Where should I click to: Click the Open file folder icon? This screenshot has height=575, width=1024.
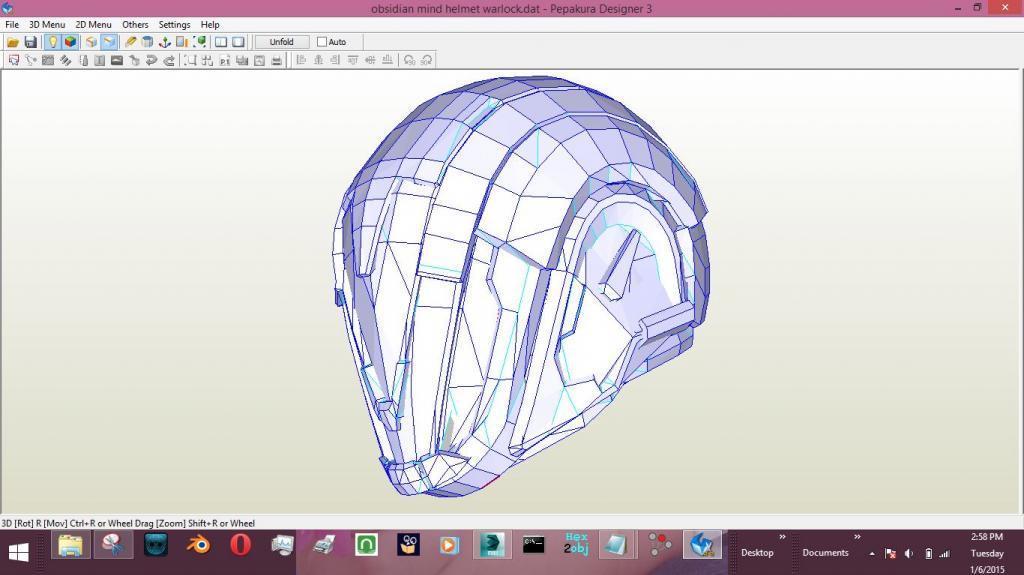click(13, 42)
